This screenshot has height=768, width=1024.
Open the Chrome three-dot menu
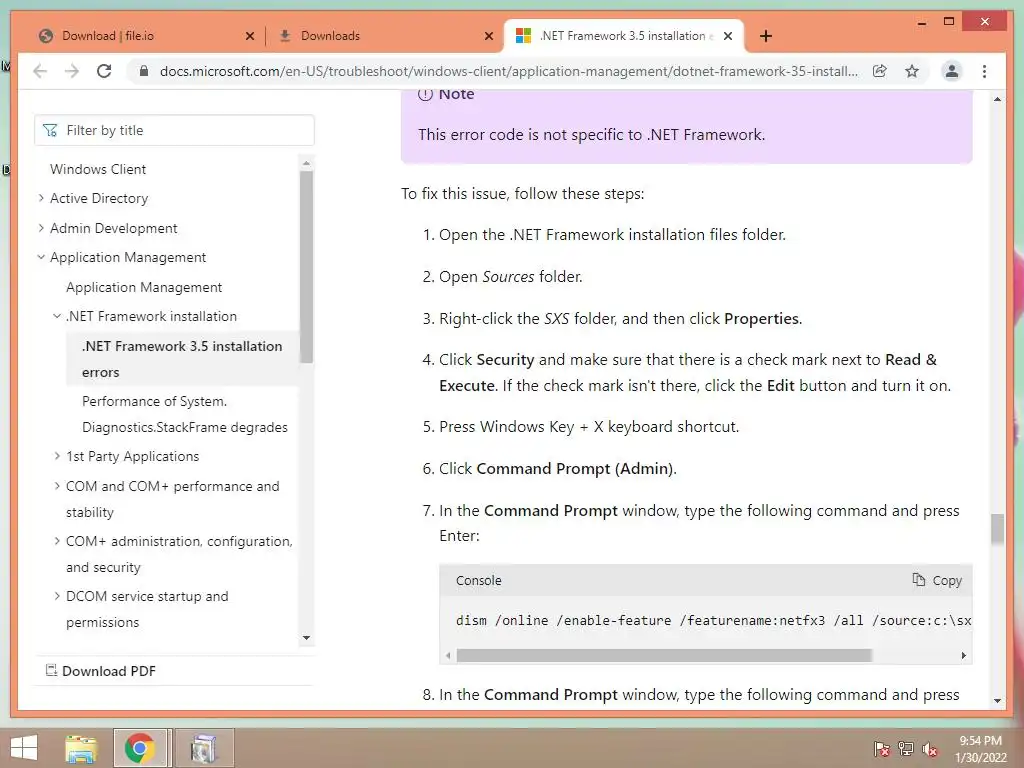[984, 71]
